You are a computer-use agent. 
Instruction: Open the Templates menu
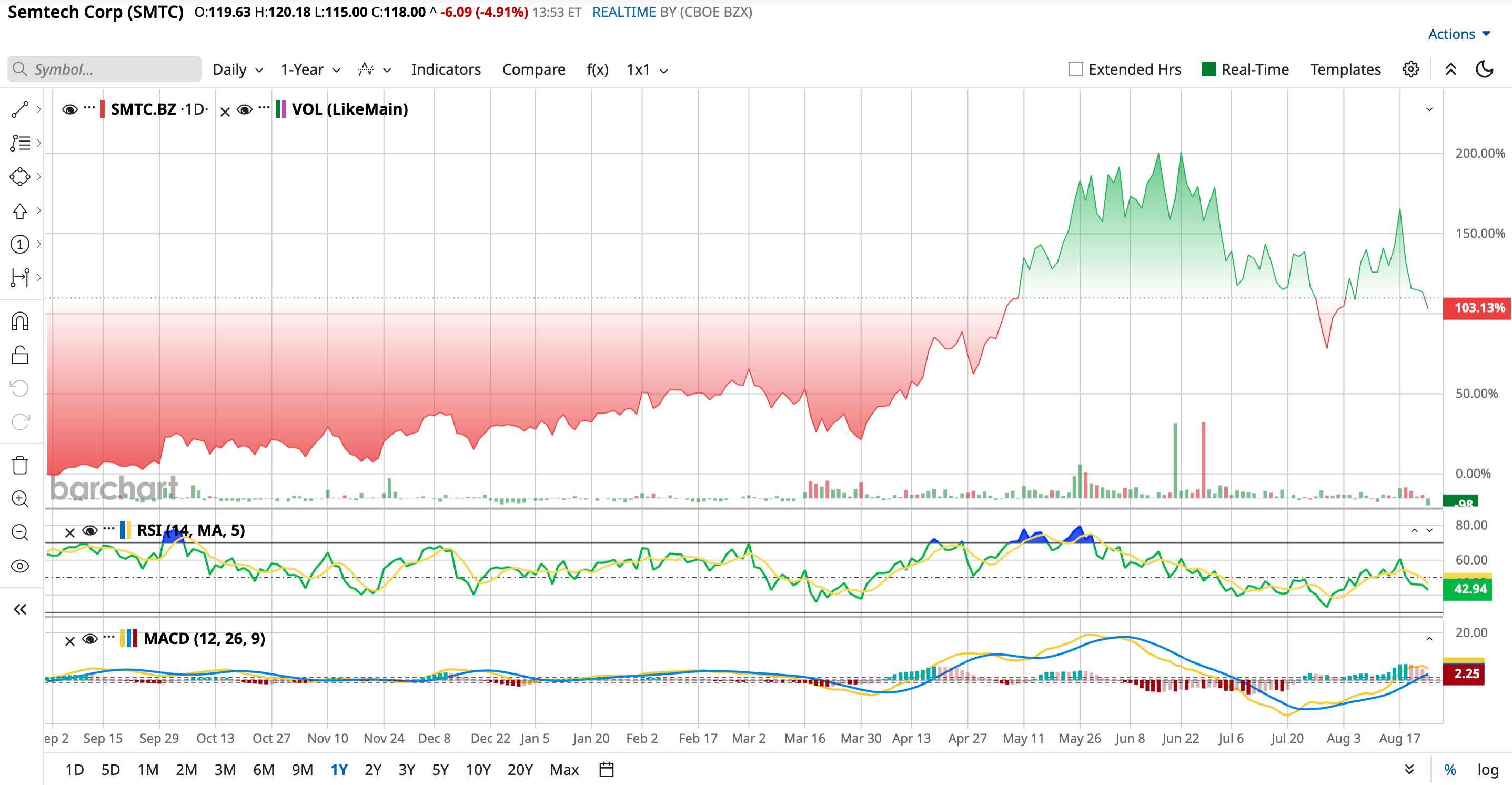tap(1345, 70)
